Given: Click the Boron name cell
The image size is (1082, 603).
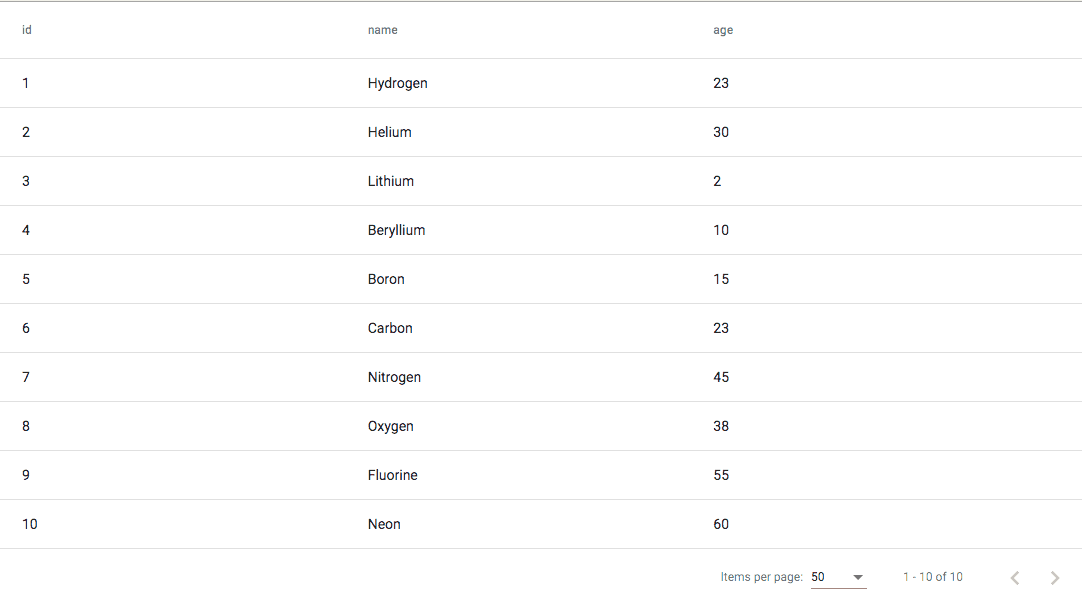Looking at the screenshot, I should (x=386, y=279).
